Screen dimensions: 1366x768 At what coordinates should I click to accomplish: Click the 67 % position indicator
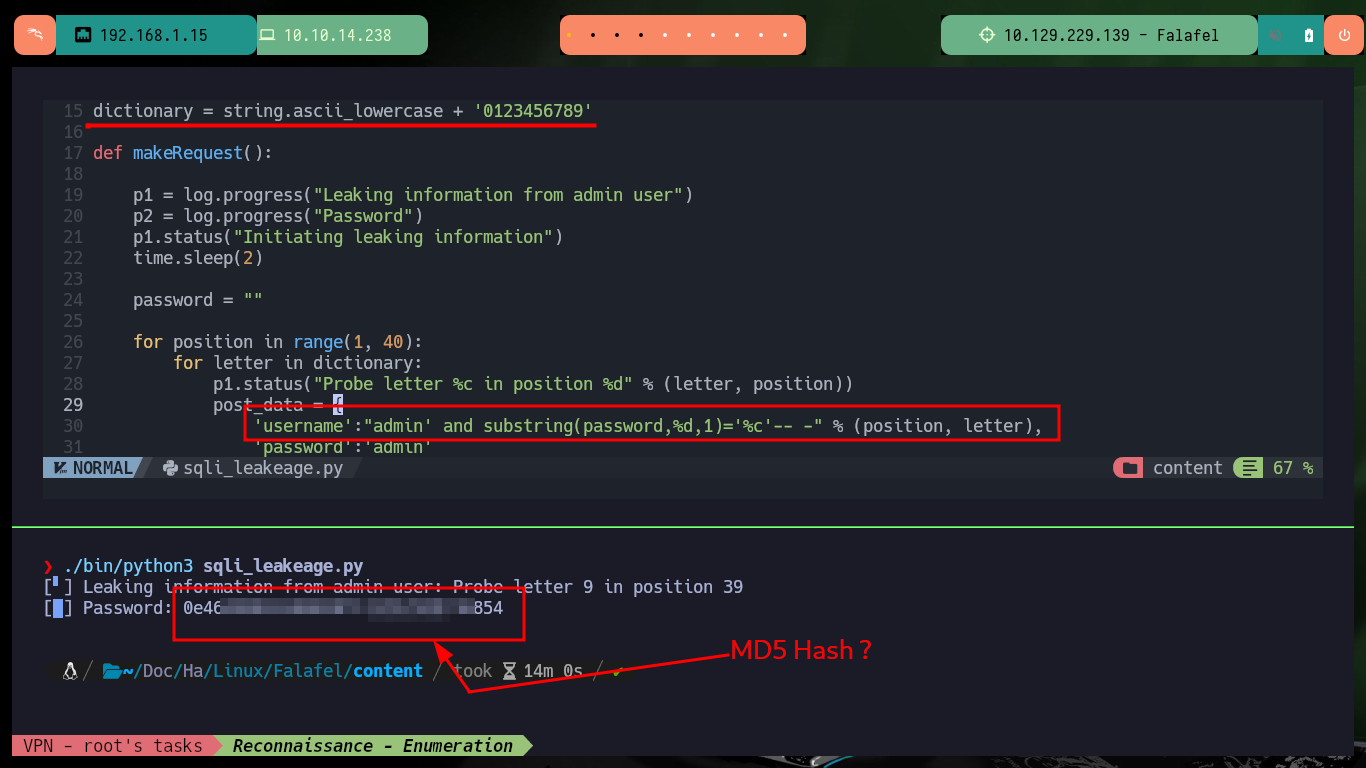(x=1293, y=468)
